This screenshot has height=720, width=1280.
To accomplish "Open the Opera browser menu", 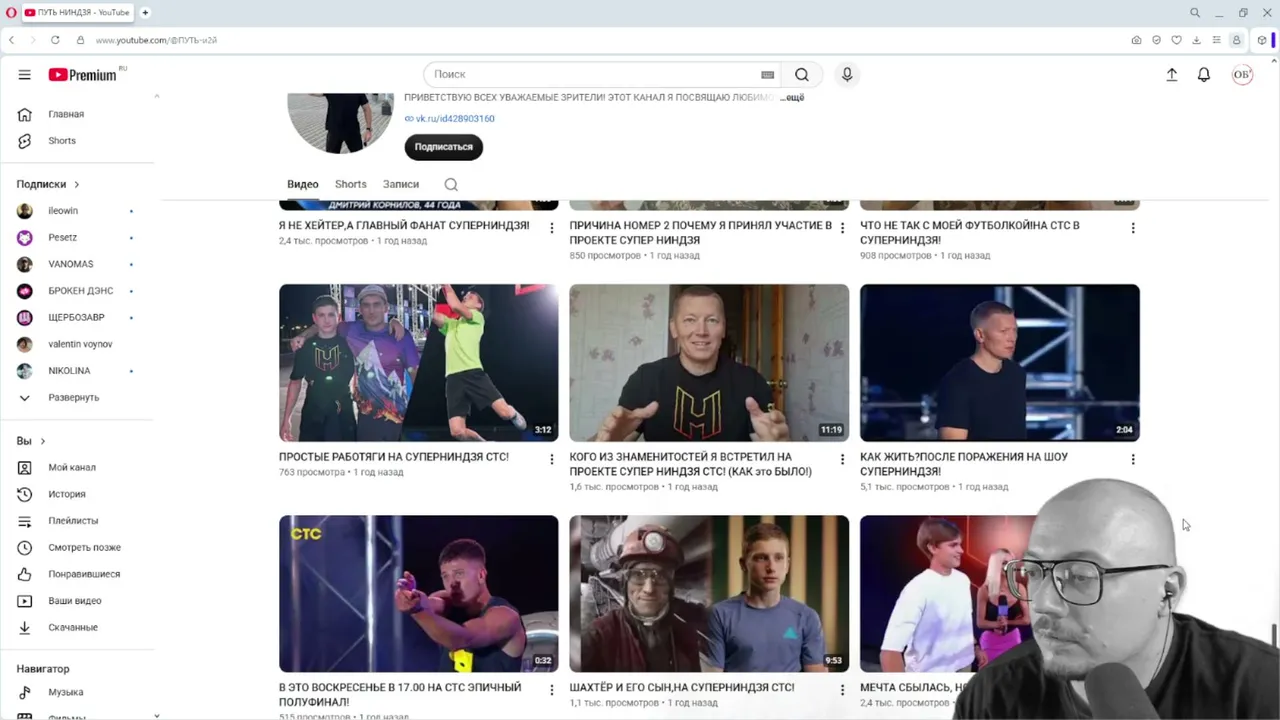I will click(11, 12).
